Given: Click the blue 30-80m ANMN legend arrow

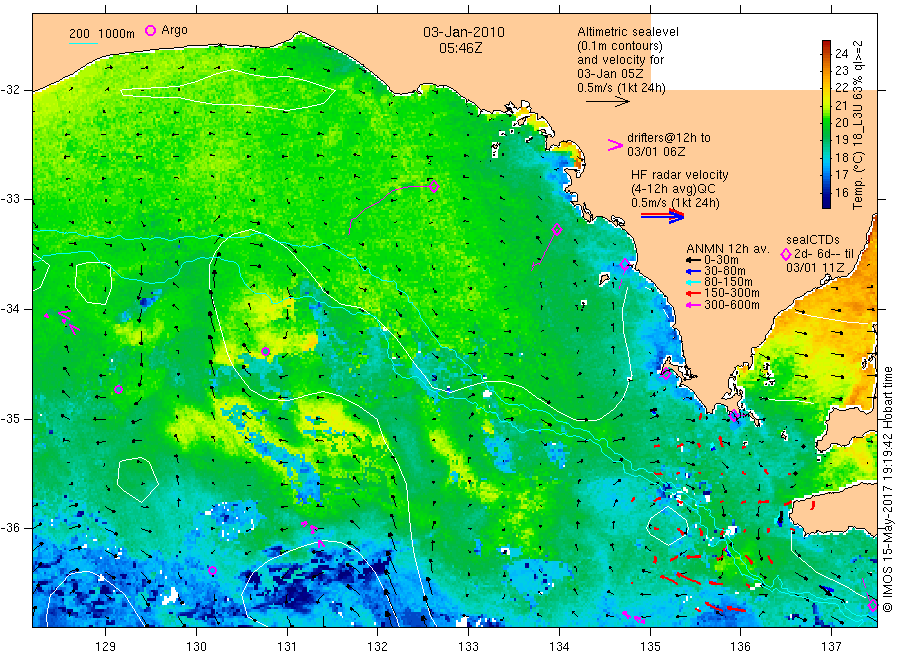Looking at the screenshot, I should 694,271.
